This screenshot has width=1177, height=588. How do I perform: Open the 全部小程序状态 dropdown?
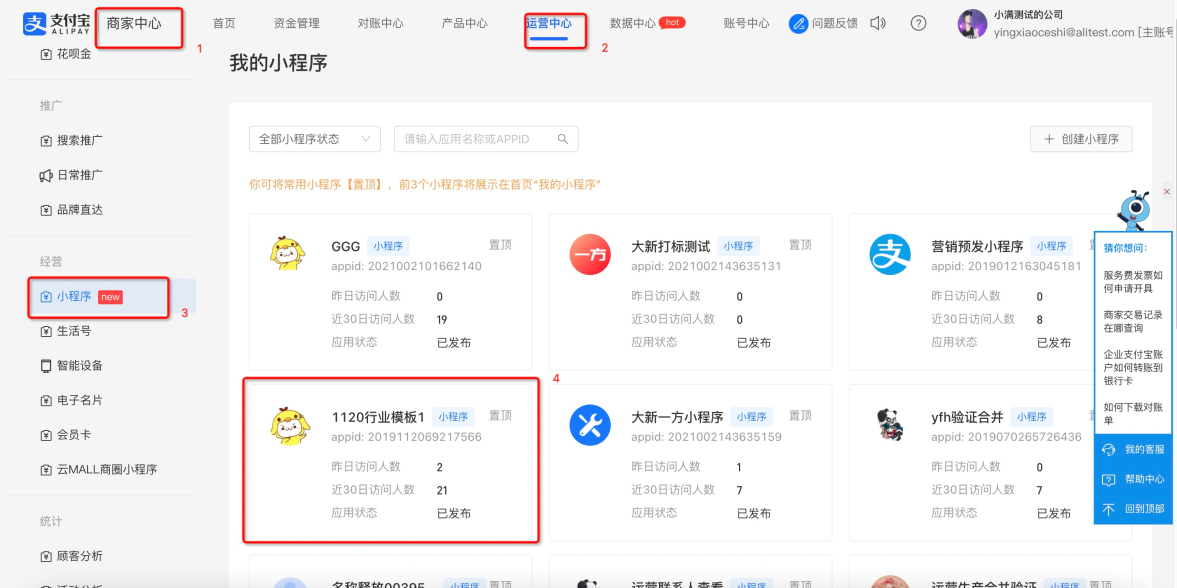[315, 139]
